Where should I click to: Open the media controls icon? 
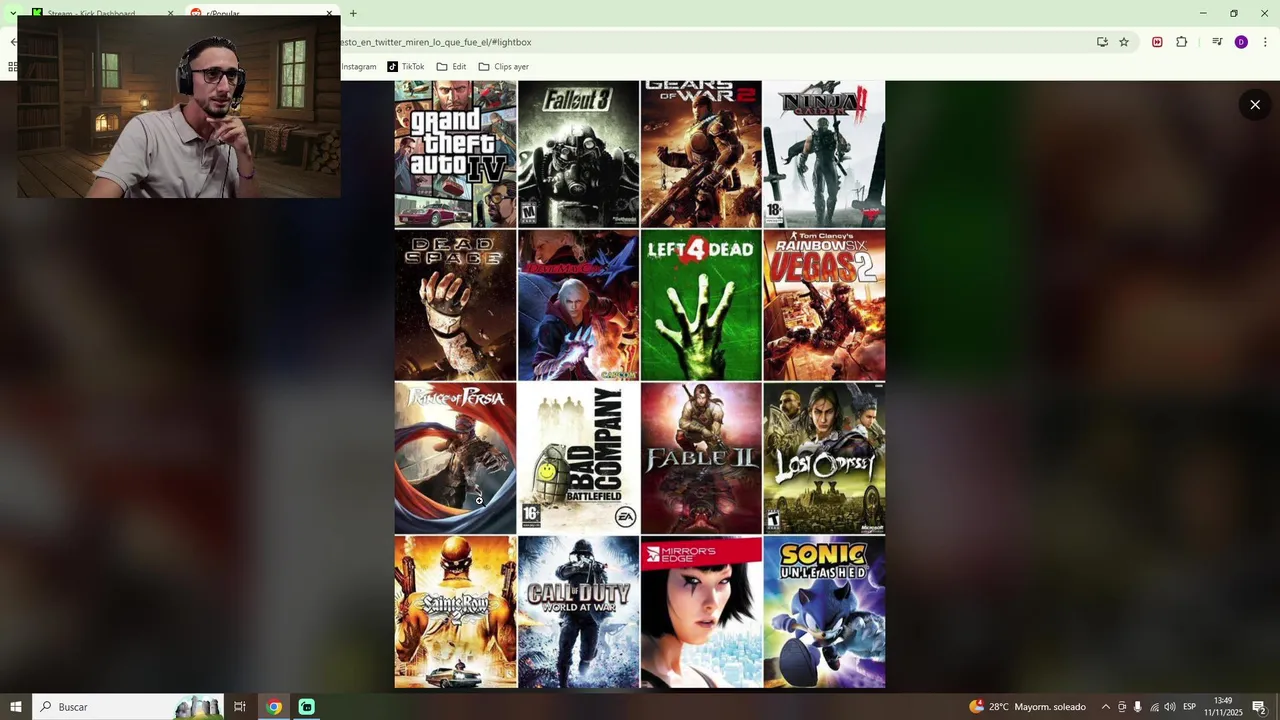click(x=1217, y=42)
